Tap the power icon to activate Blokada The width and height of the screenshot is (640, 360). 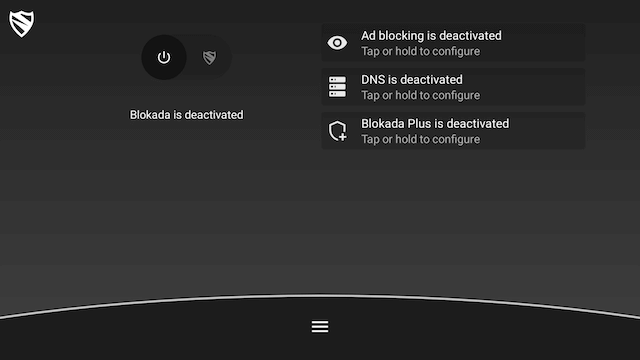tap(164, 57)
